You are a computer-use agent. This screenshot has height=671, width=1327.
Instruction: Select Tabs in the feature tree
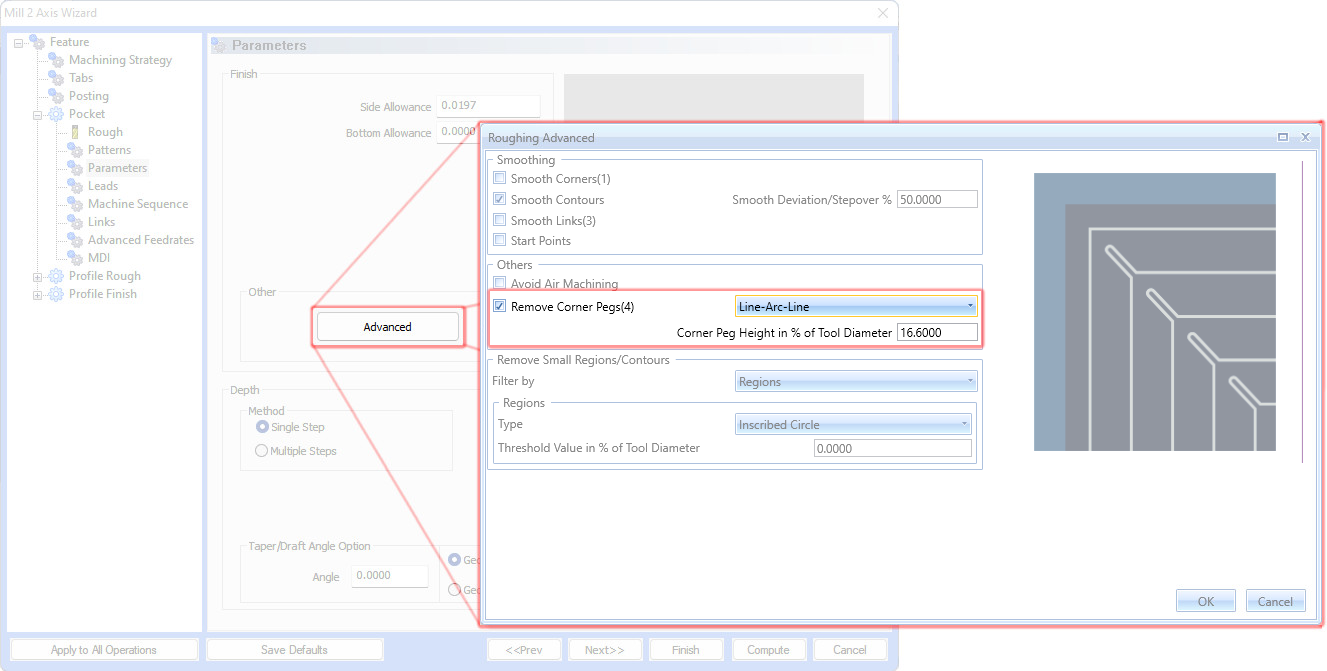point(81,78)
